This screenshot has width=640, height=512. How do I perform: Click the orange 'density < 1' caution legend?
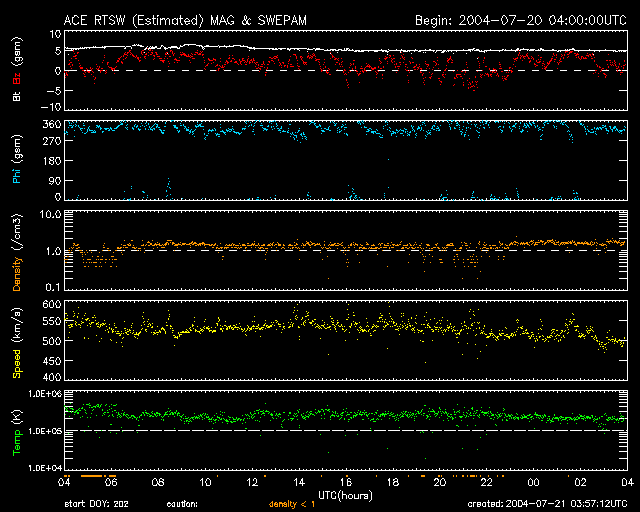coord(293,503)
